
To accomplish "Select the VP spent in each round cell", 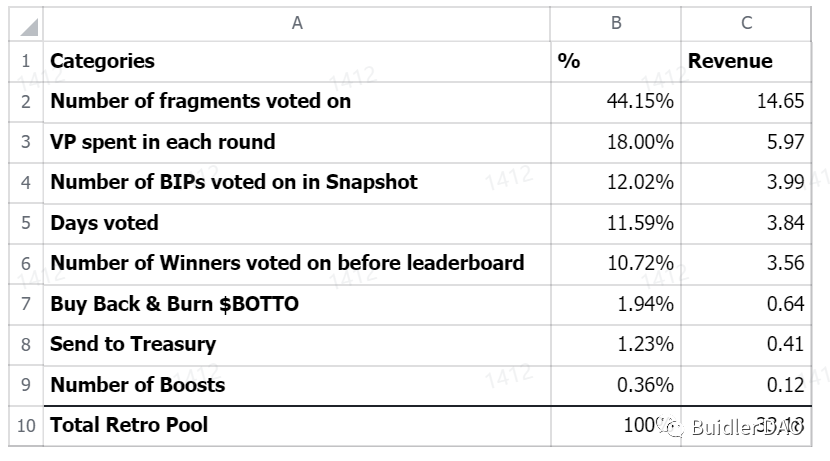I will point(297,142).
